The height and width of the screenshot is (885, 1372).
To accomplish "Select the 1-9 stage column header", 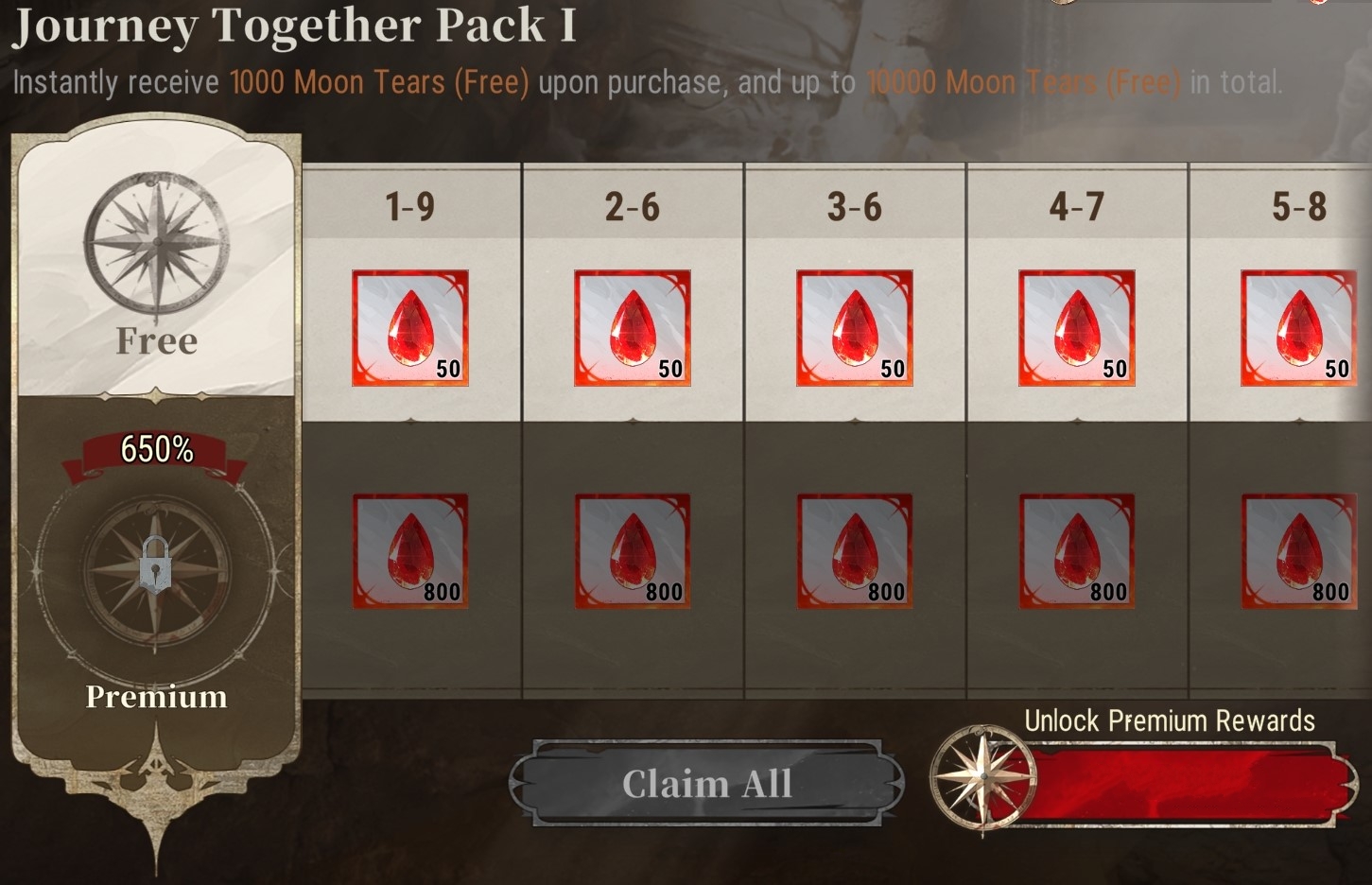I will tap(410, 205).
